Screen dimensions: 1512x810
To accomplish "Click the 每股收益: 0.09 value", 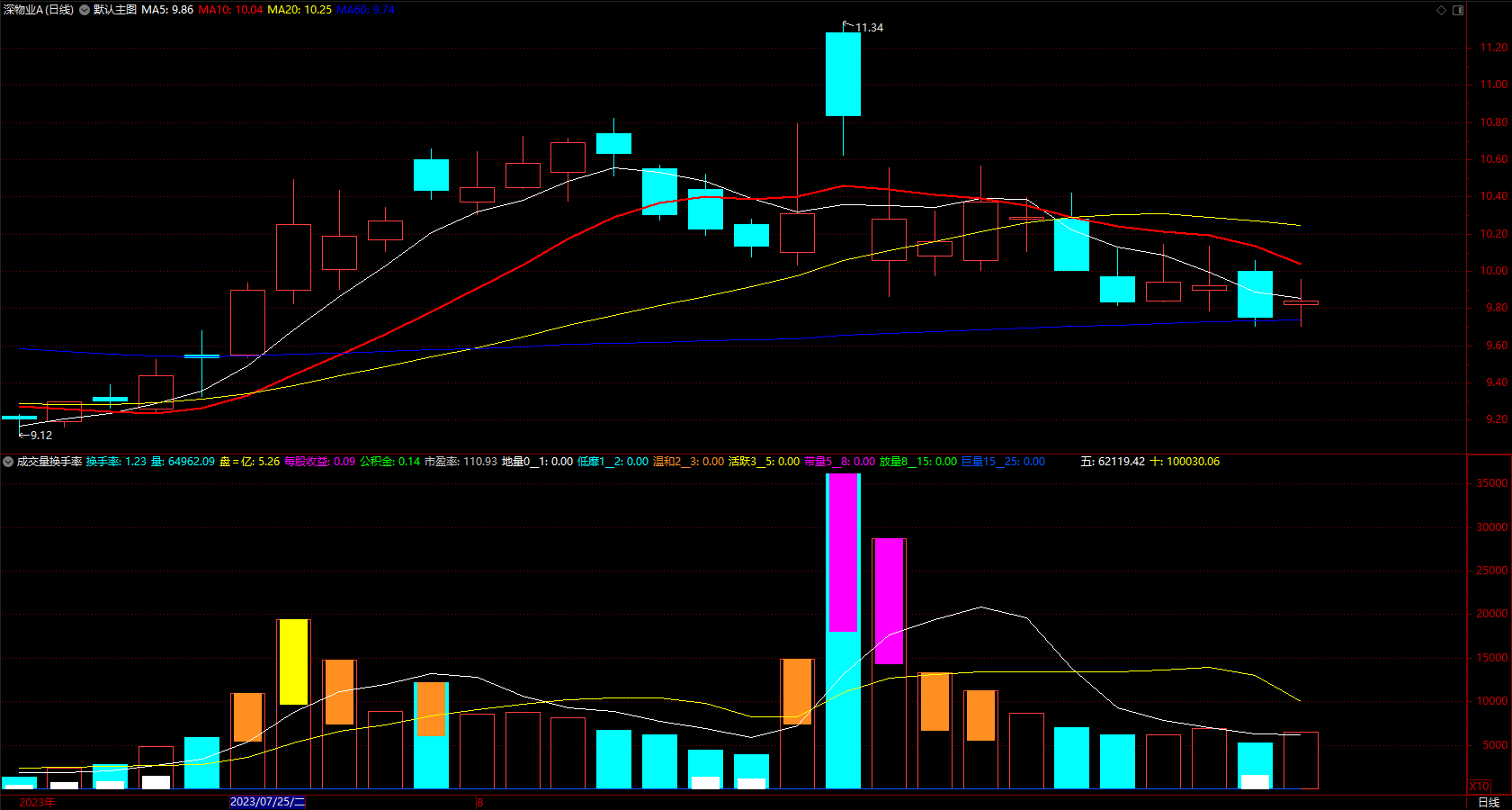I will (319, 462).
